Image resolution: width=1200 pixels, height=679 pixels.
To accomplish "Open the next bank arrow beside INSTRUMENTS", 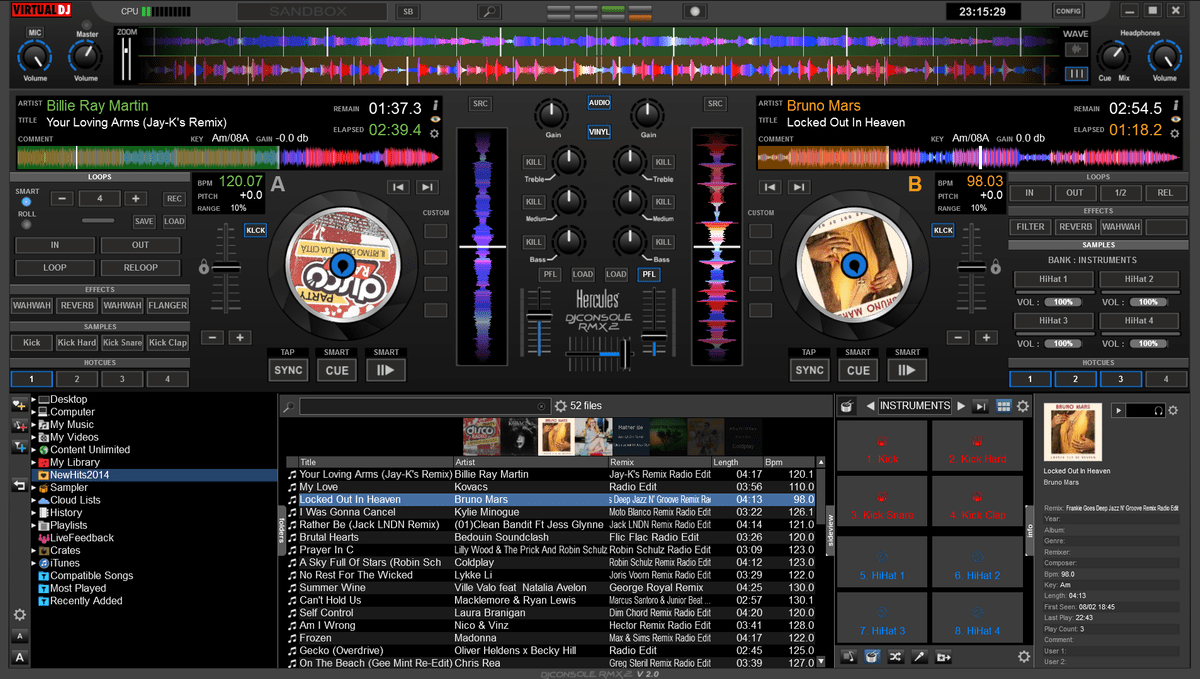I will pyautogui.click(x=961, y=404).
